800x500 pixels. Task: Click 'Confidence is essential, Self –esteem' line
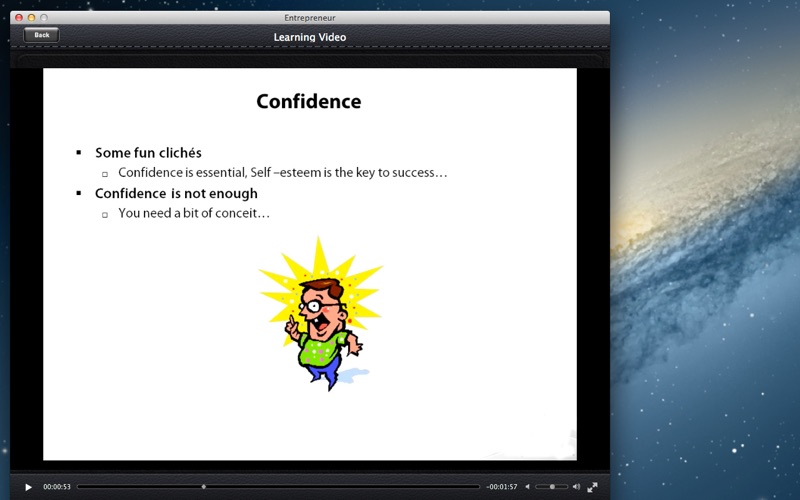[x=283, y=172]
